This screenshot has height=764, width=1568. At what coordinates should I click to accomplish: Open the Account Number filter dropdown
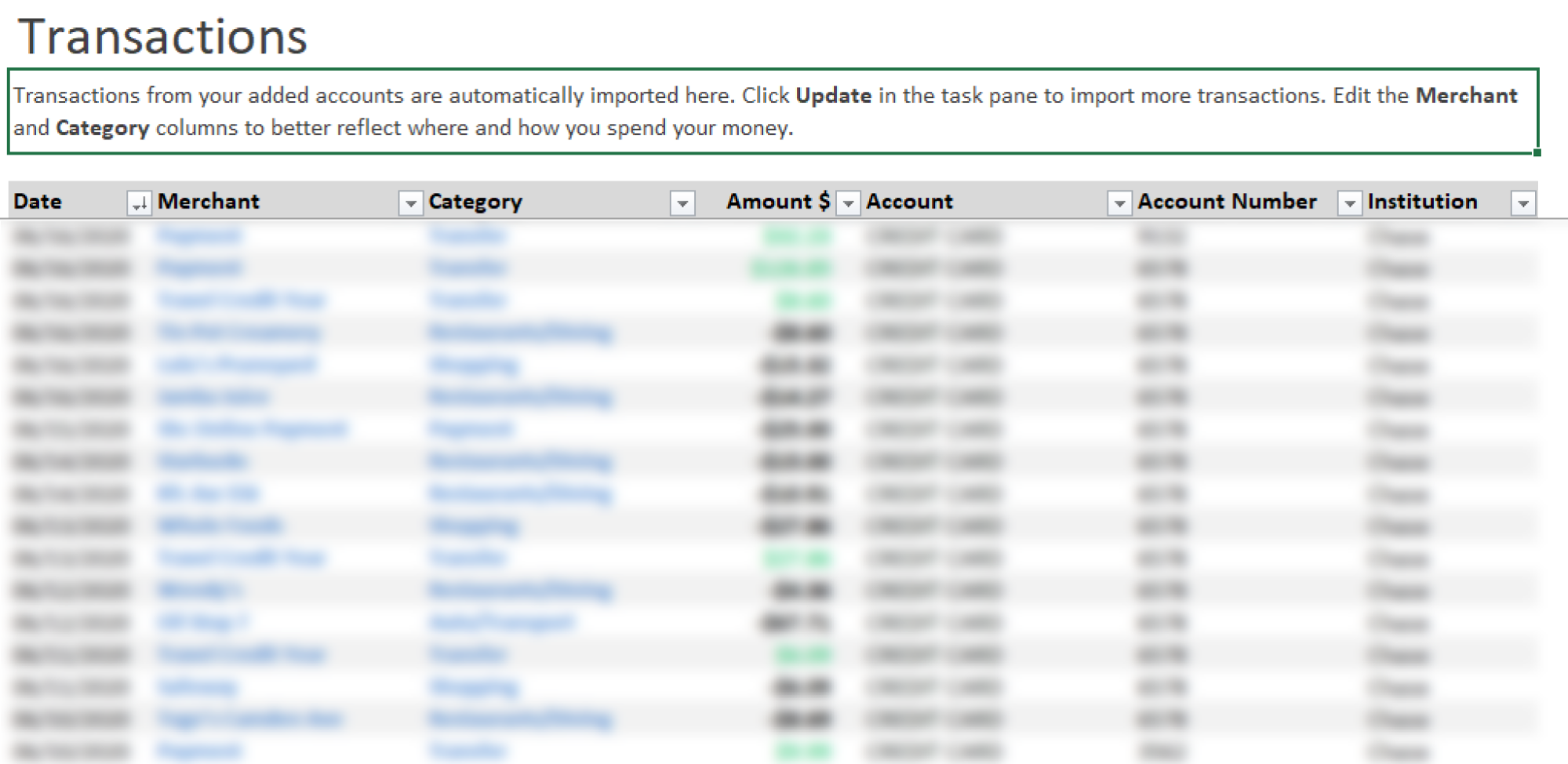(1349, 203)
